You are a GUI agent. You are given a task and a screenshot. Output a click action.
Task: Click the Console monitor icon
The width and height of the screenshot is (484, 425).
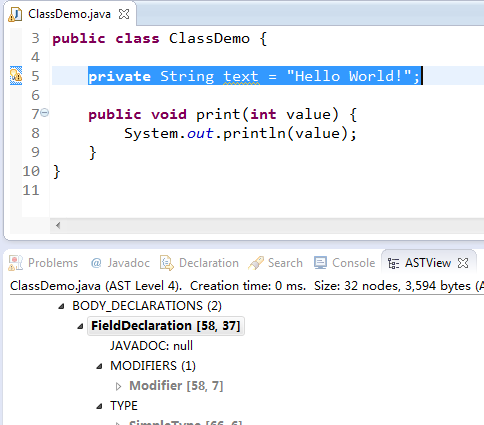click(320, 263)
